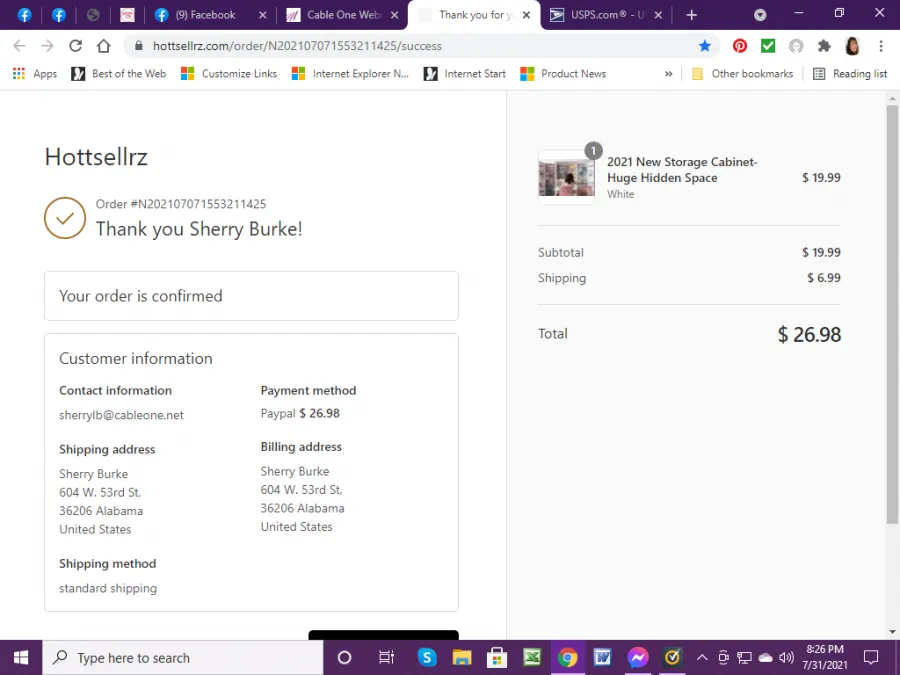Select the first pinned Facebook tab
Image resolution: width=900 pixels, height=675 pixels.
(24, 15)
